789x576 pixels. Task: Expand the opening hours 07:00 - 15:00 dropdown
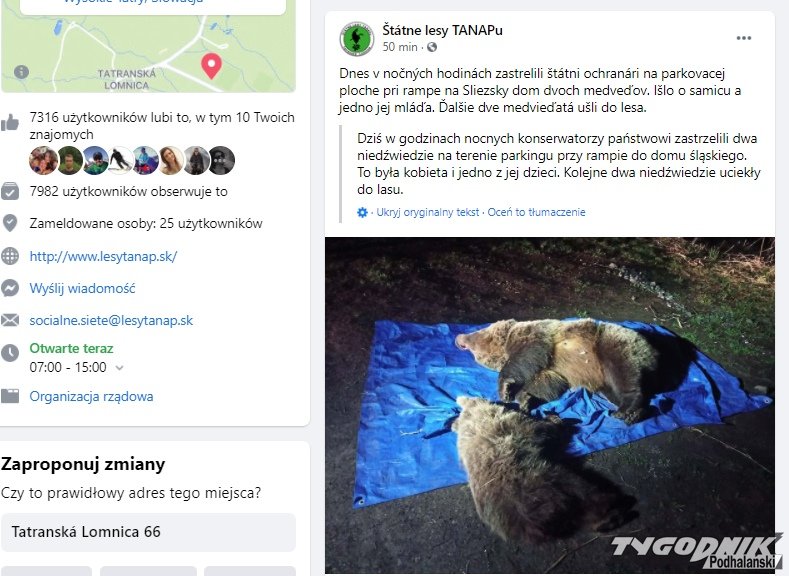pos(119,368)
